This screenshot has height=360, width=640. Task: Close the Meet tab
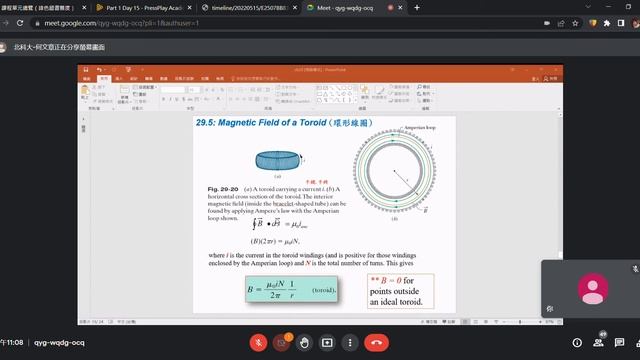(x=400, y=8)
